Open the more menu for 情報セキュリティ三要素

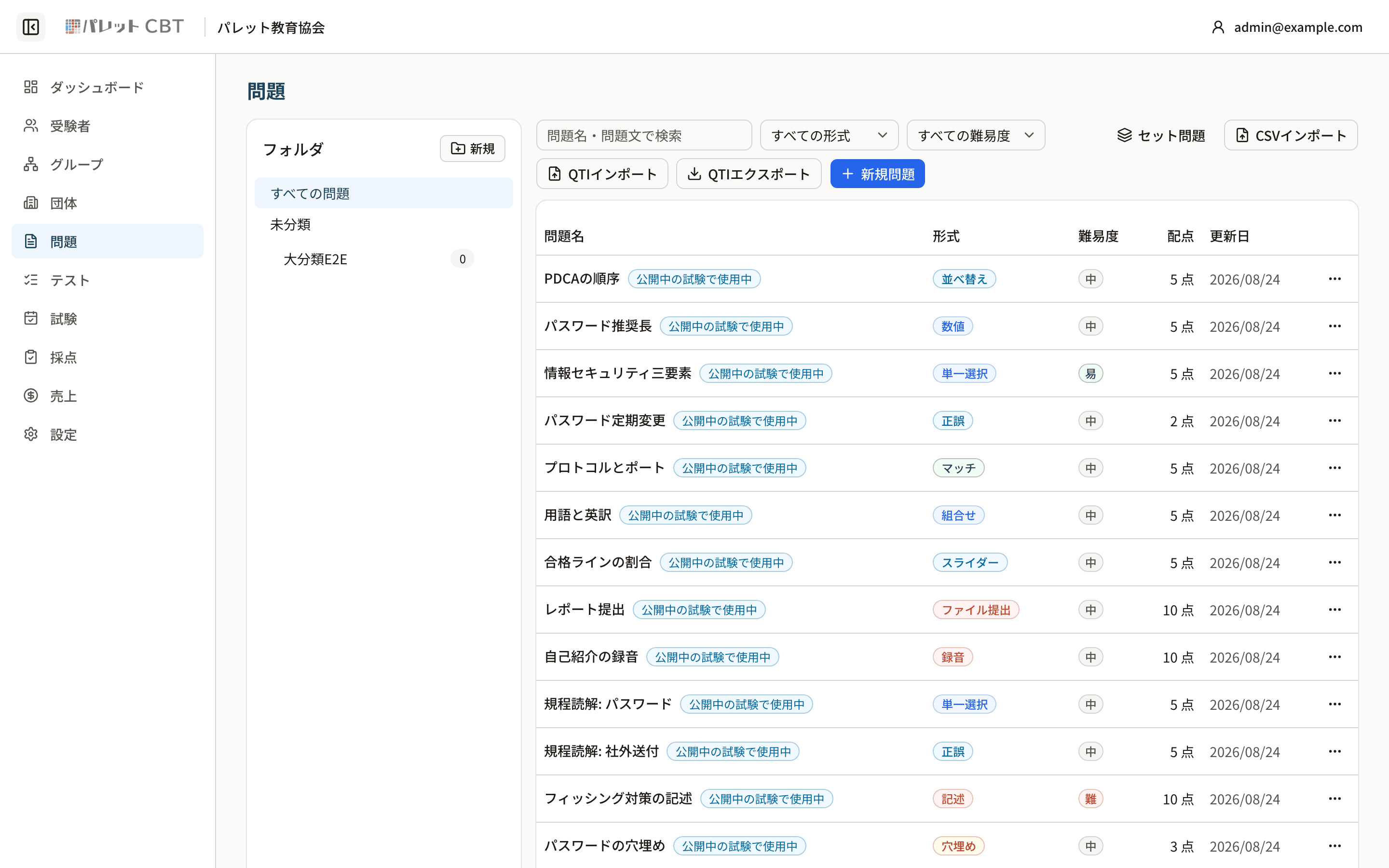coord(1335,374)
